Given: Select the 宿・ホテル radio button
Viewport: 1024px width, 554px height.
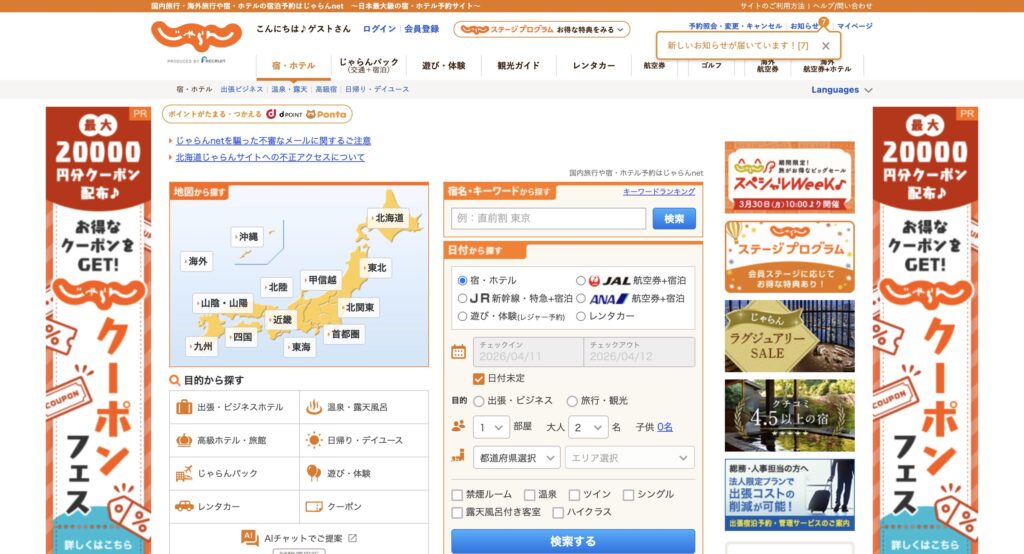Looking at the screenshot, I should 462,280.
